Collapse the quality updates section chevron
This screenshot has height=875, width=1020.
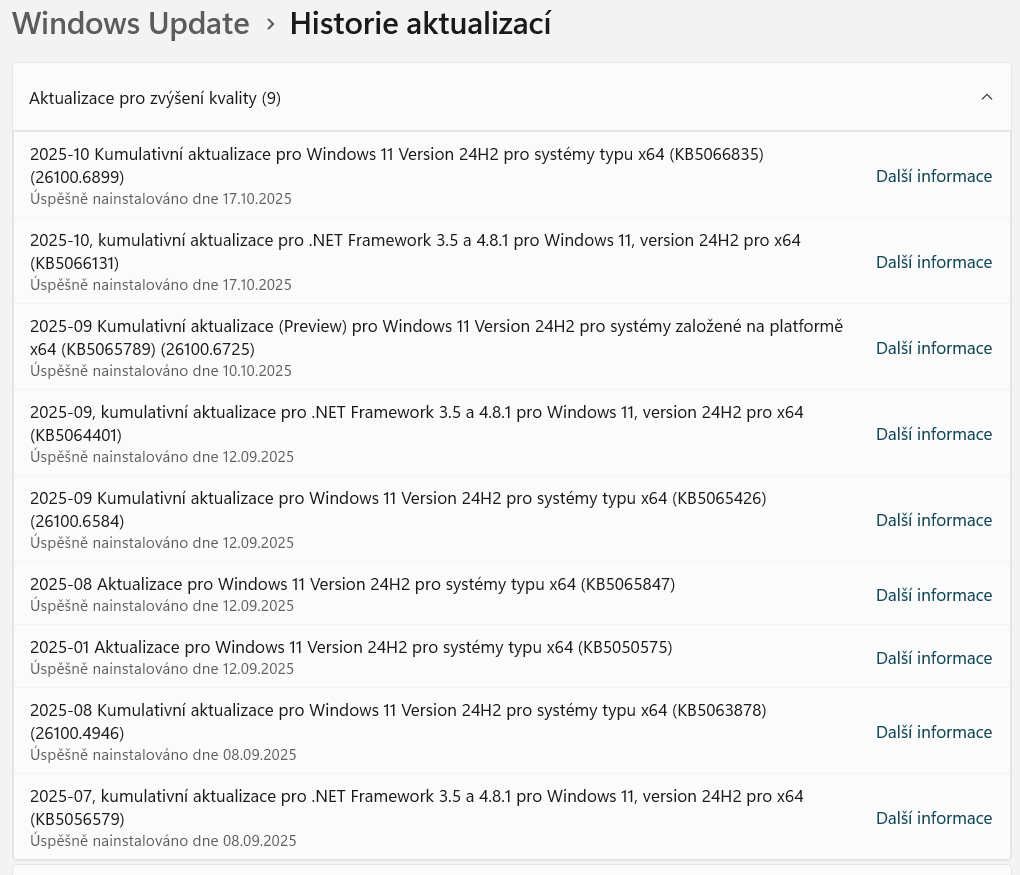[x=987, y=97]
